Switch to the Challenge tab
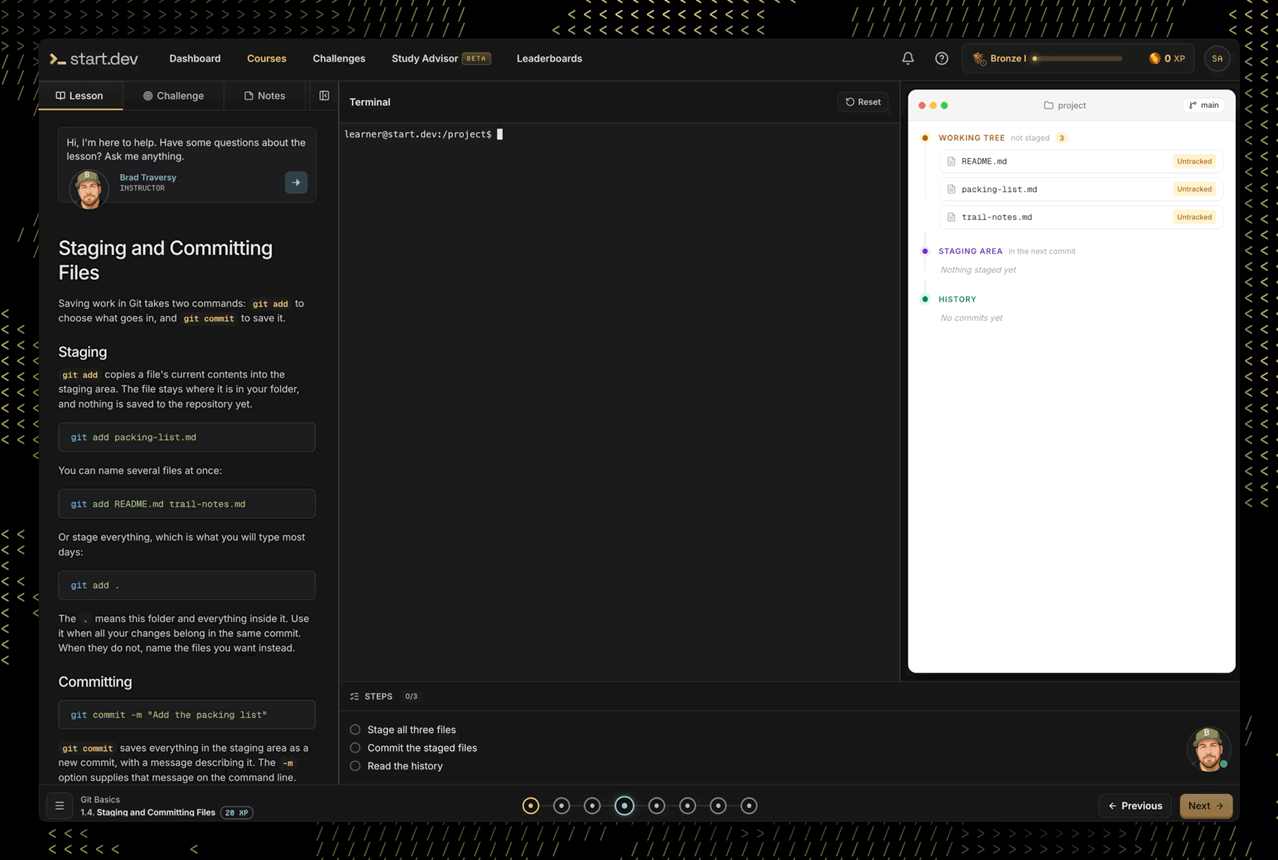Screen dimensions: 1278x860 (174, 96)
